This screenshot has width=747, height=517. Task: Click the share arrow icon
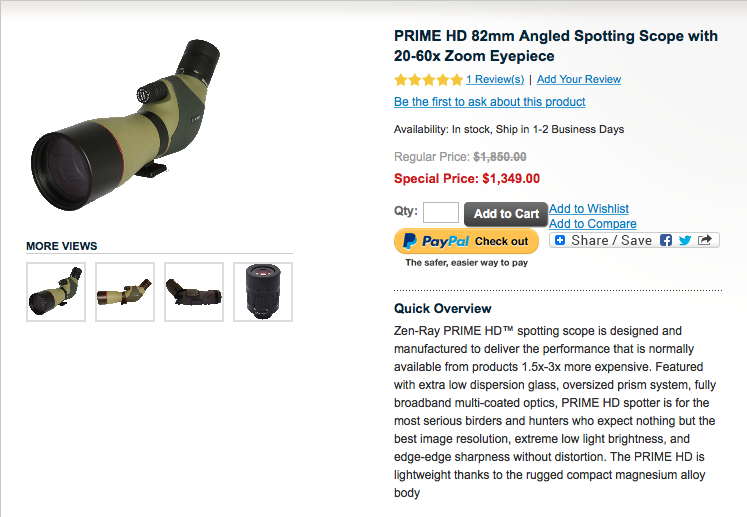point(705,240)
